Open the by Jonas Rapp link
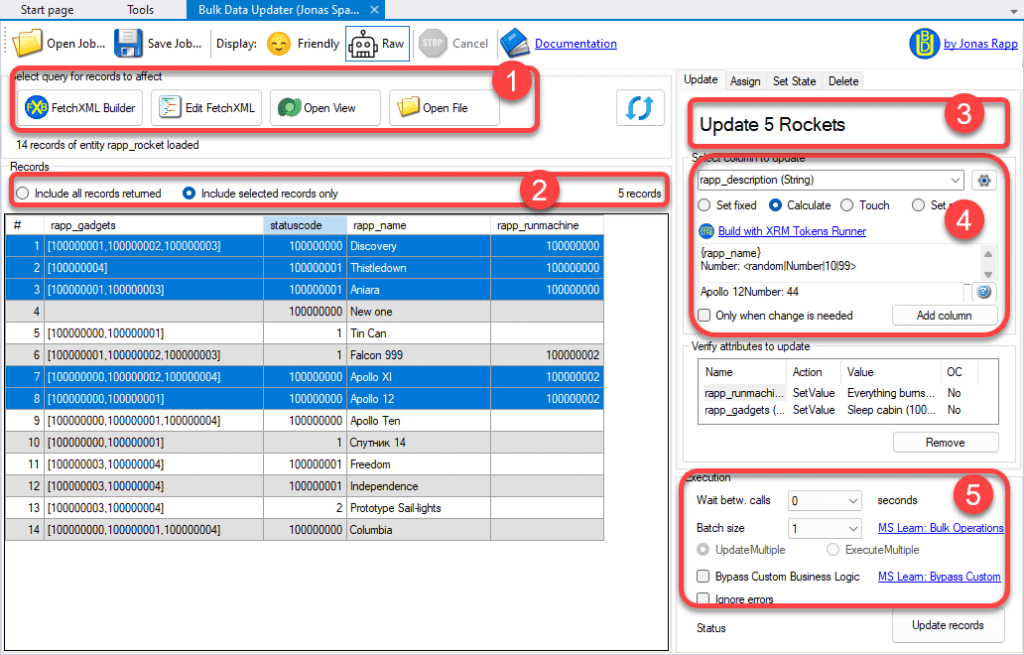Screen dimensions: 1024x655 click(980, 44)
